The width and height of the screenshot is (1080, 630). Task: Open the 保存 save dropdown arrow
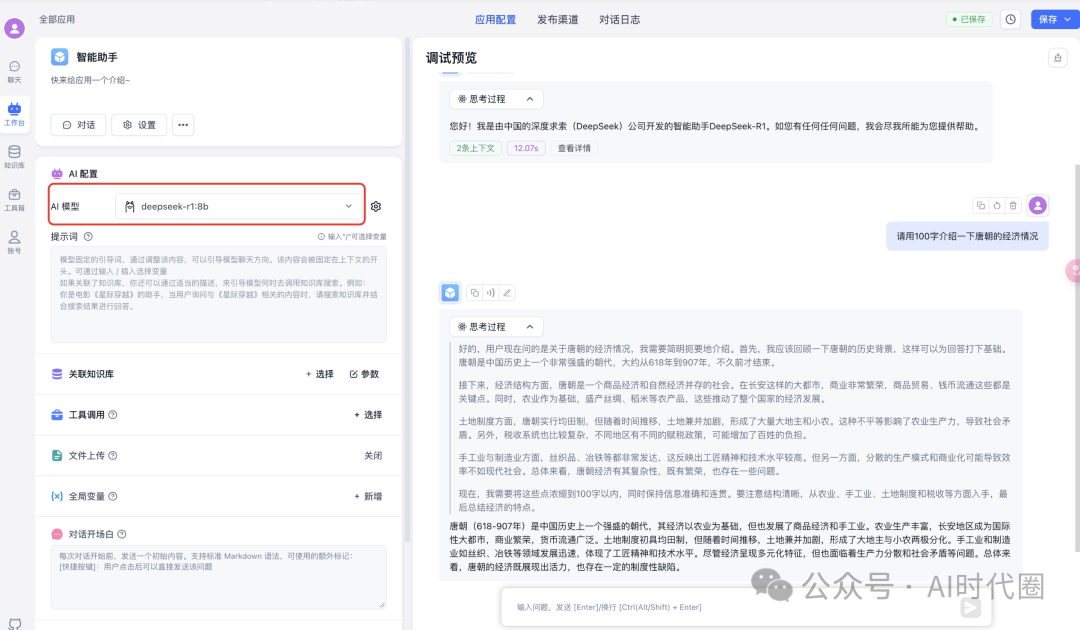pos(1068,19)
